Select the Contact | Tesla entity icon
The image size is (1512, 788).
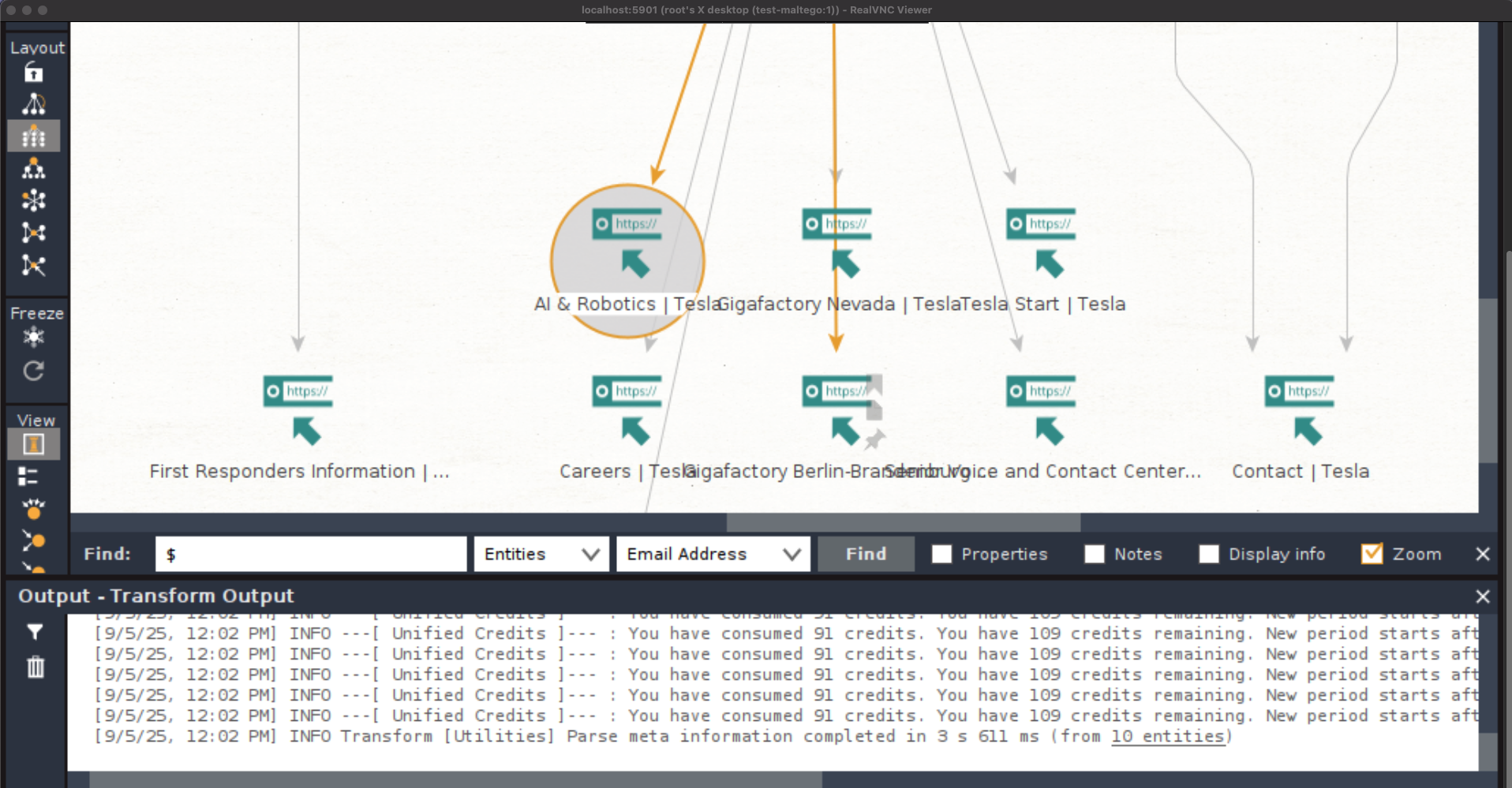(x=1300, y=411)
